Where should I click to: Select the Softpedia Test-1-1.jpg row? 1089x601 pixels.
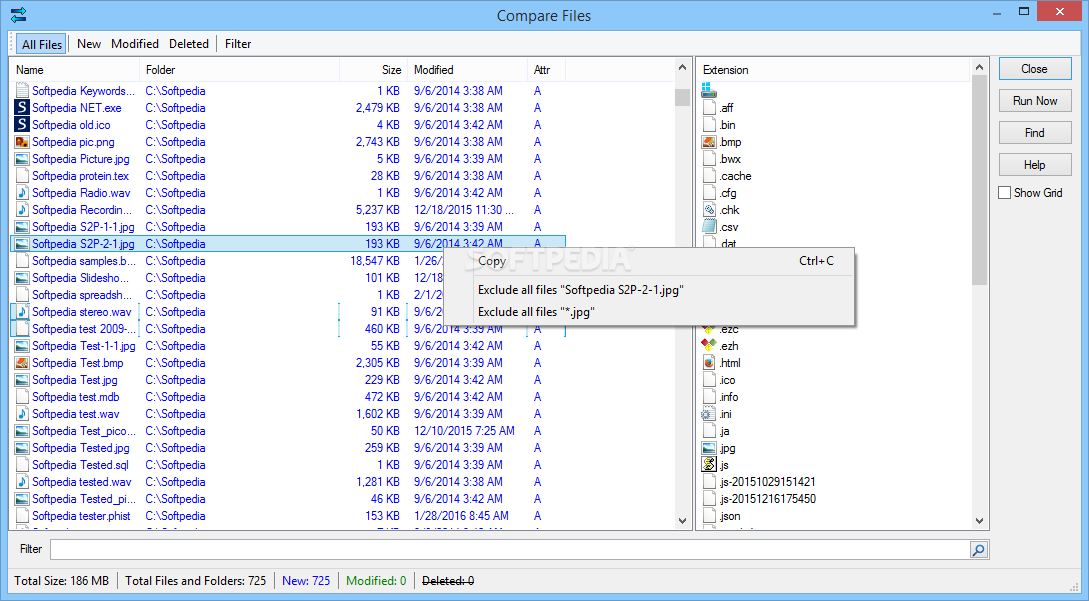point(288,346)
